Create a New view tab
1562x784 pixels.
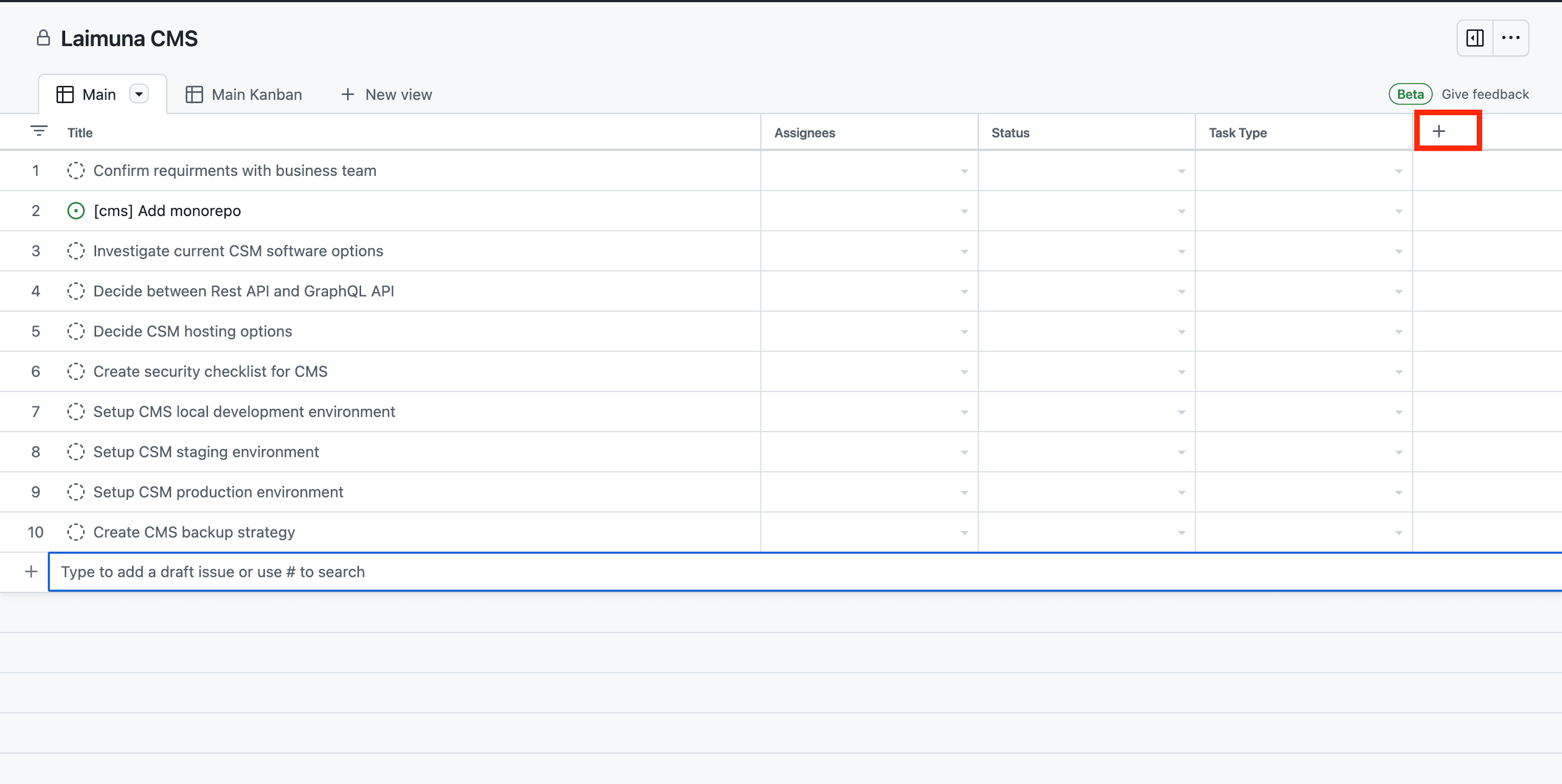(387, 95)
